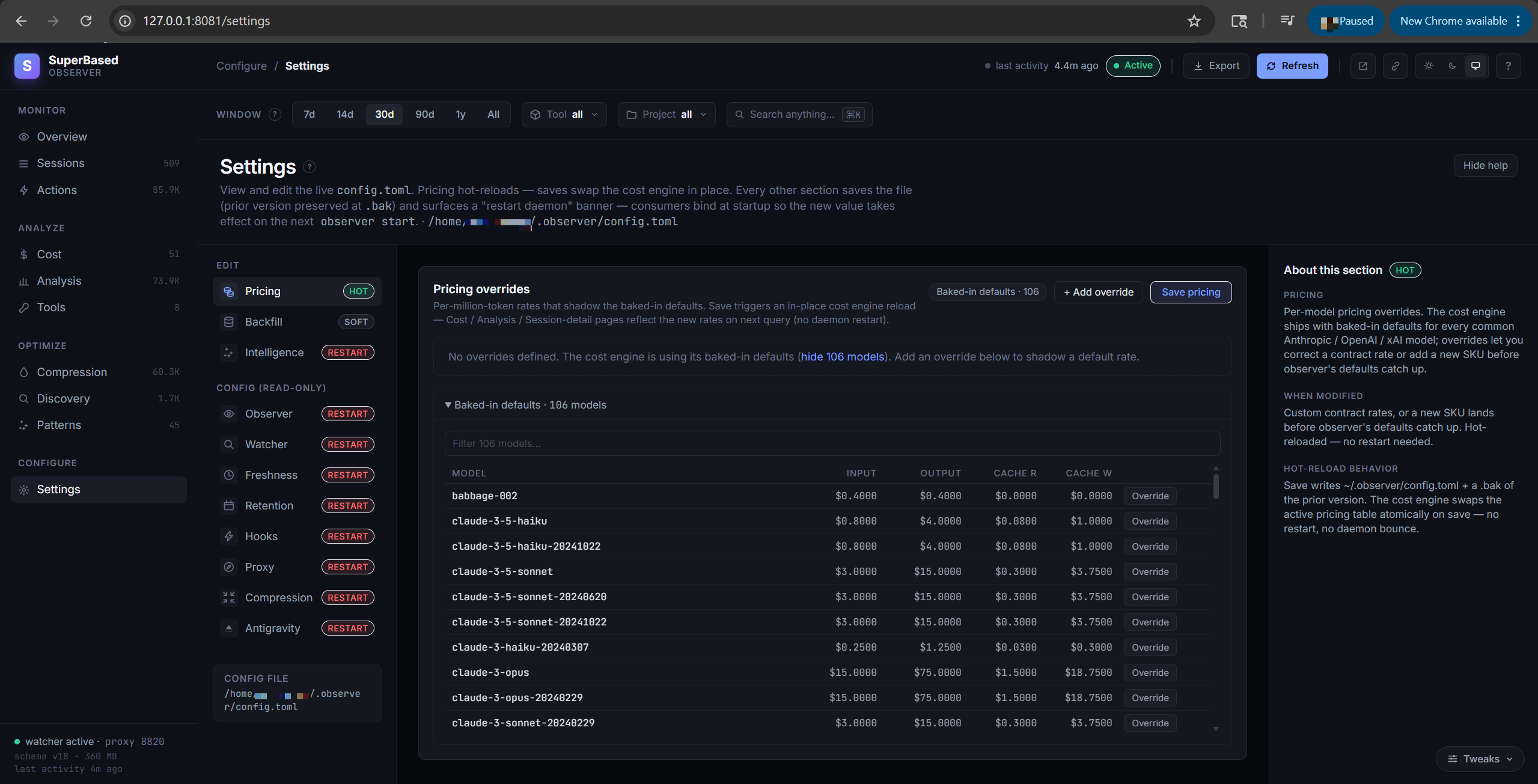Click Override for babbage-002 row
Image resolution: width=1538 pixels, height=784 pixels.
click(1150, 496)
